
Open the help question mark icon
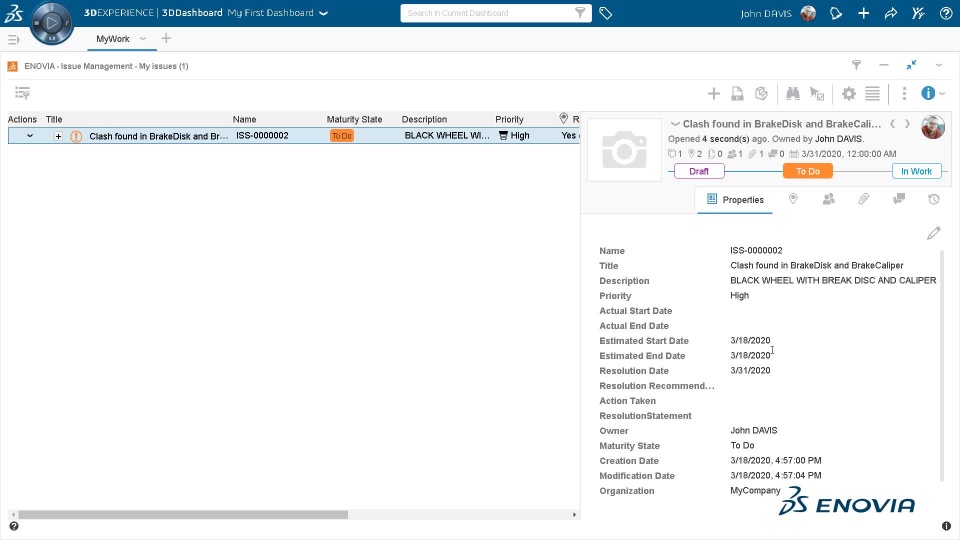coord(946,13)
